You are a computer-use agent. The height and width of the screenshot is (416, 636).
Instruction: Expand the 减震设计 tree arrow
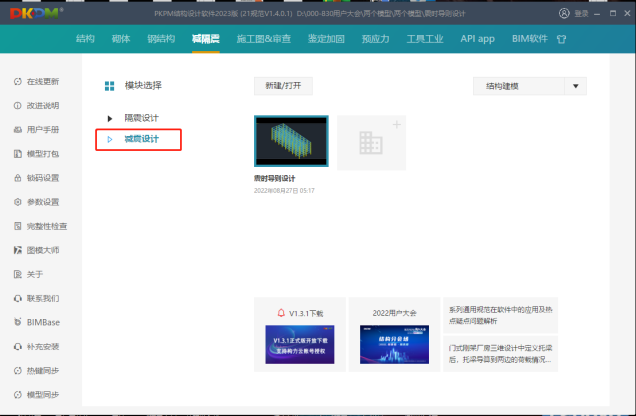tap(110, 139)
